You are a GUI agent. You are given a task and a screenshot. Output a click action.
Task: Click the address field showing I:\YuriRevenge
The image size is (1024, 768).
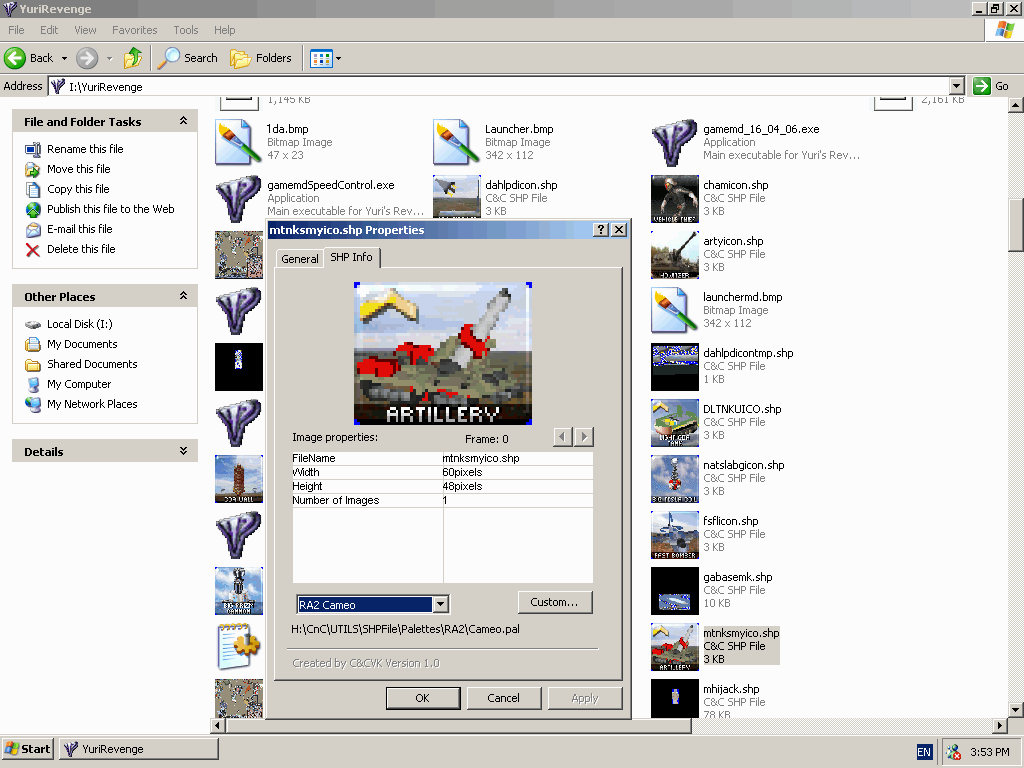point(500,86)
